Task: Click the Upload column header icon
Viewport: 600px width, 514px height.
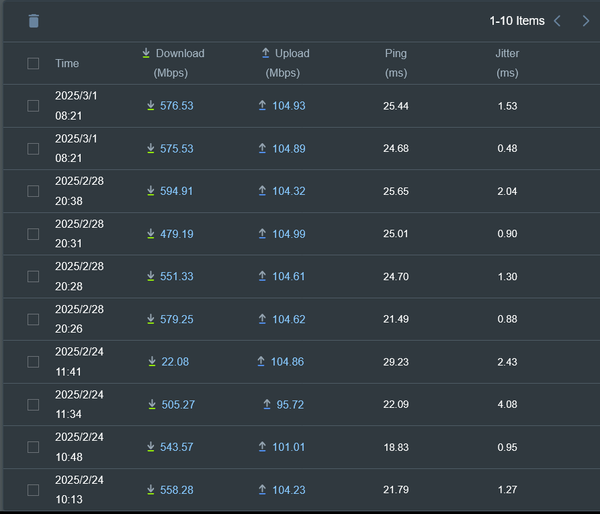Action: tap(266, 53)
